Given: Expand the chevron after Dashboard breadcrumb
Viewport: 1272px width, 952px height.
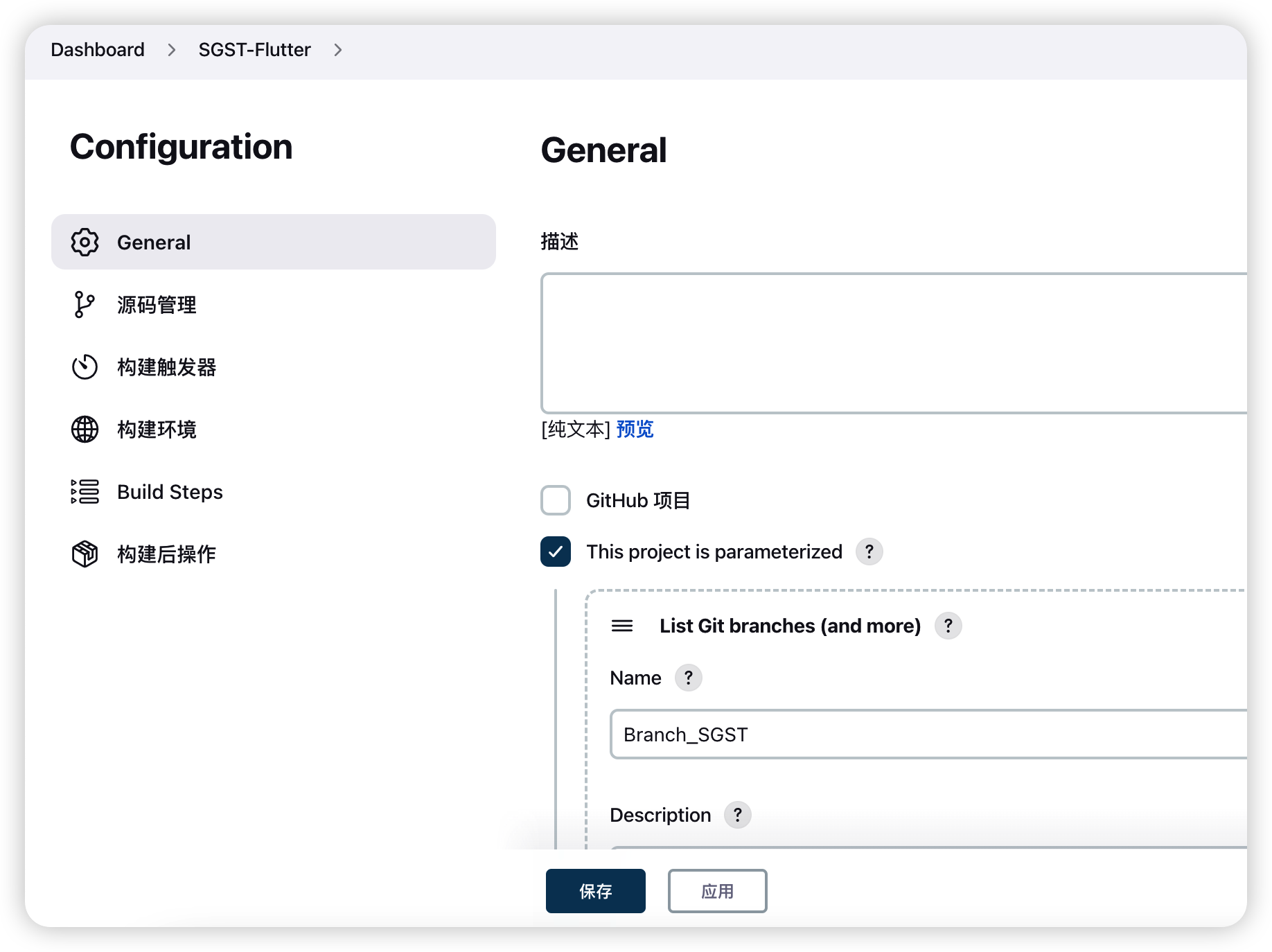Looking at the screenshot, I should click(x=172, y=51).
